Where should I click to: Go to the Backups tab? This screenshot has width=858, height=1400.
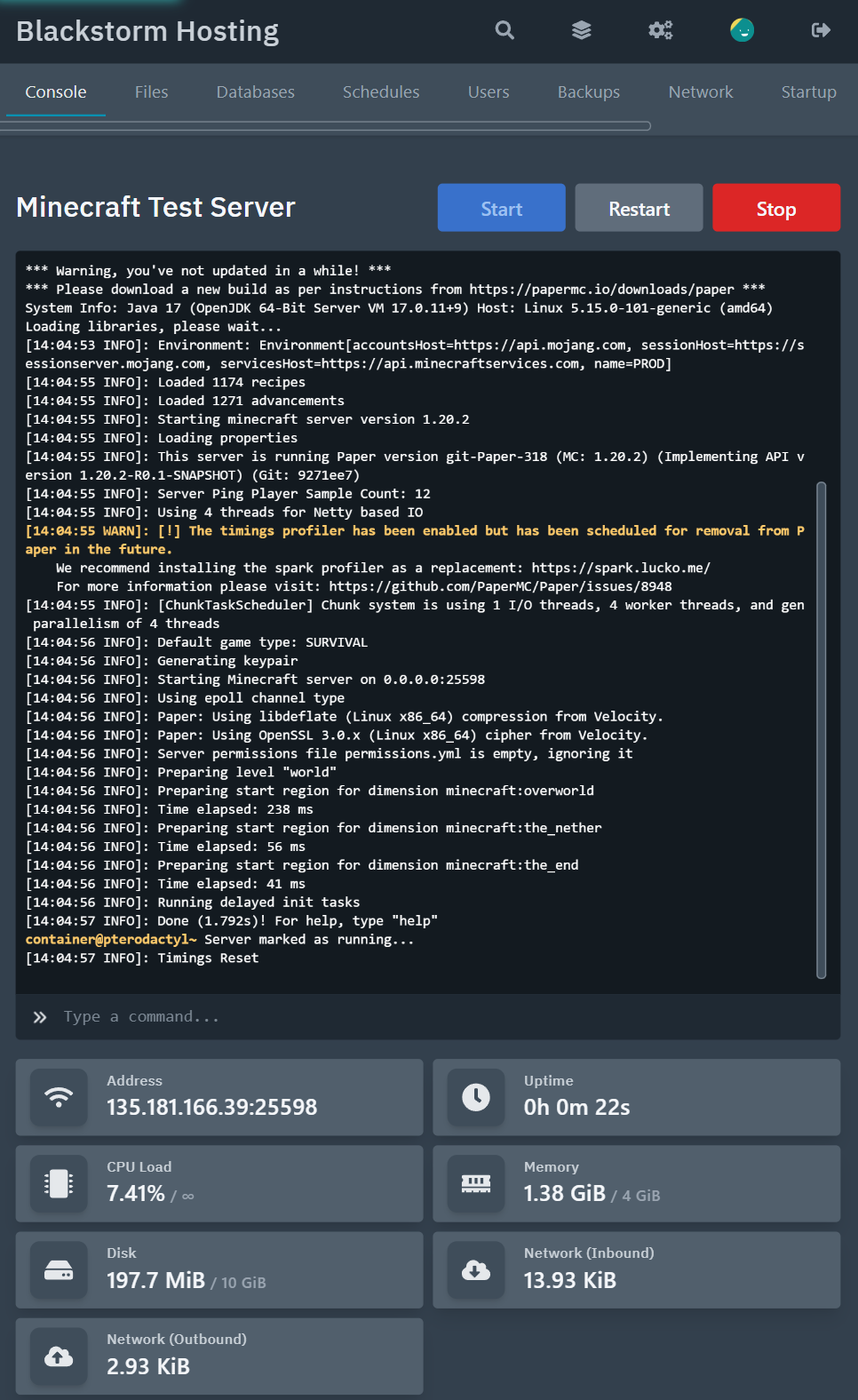pos(589,91)
